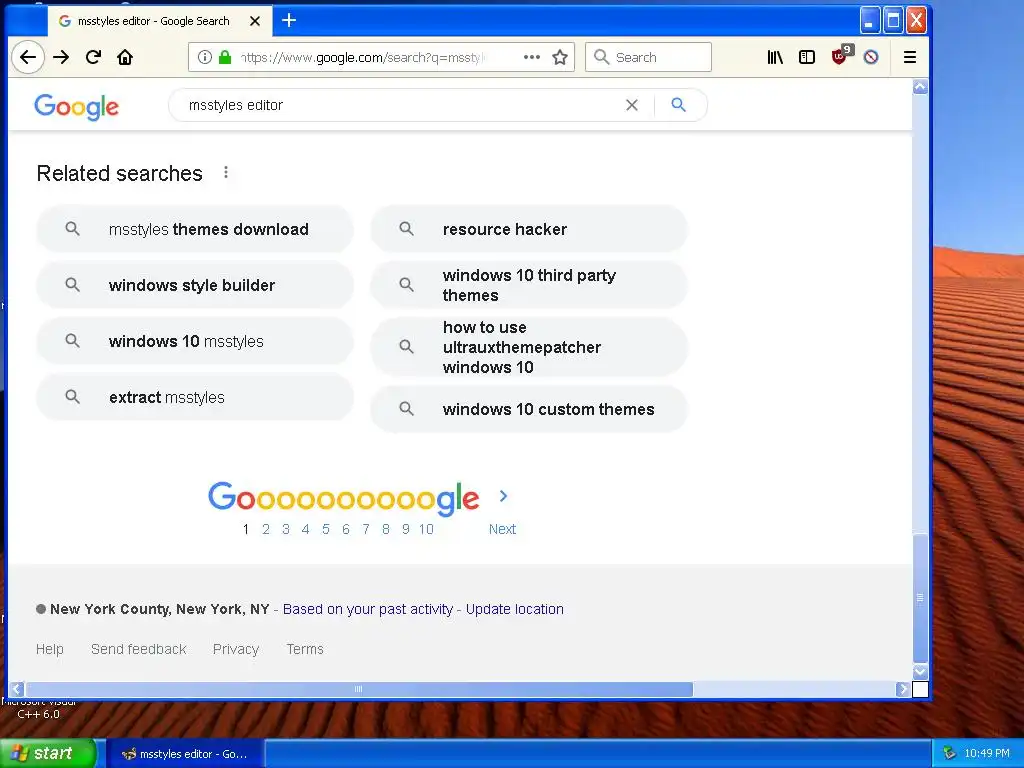Open the Windows XP start menu
1024x768 pixels.
(48, 753)
